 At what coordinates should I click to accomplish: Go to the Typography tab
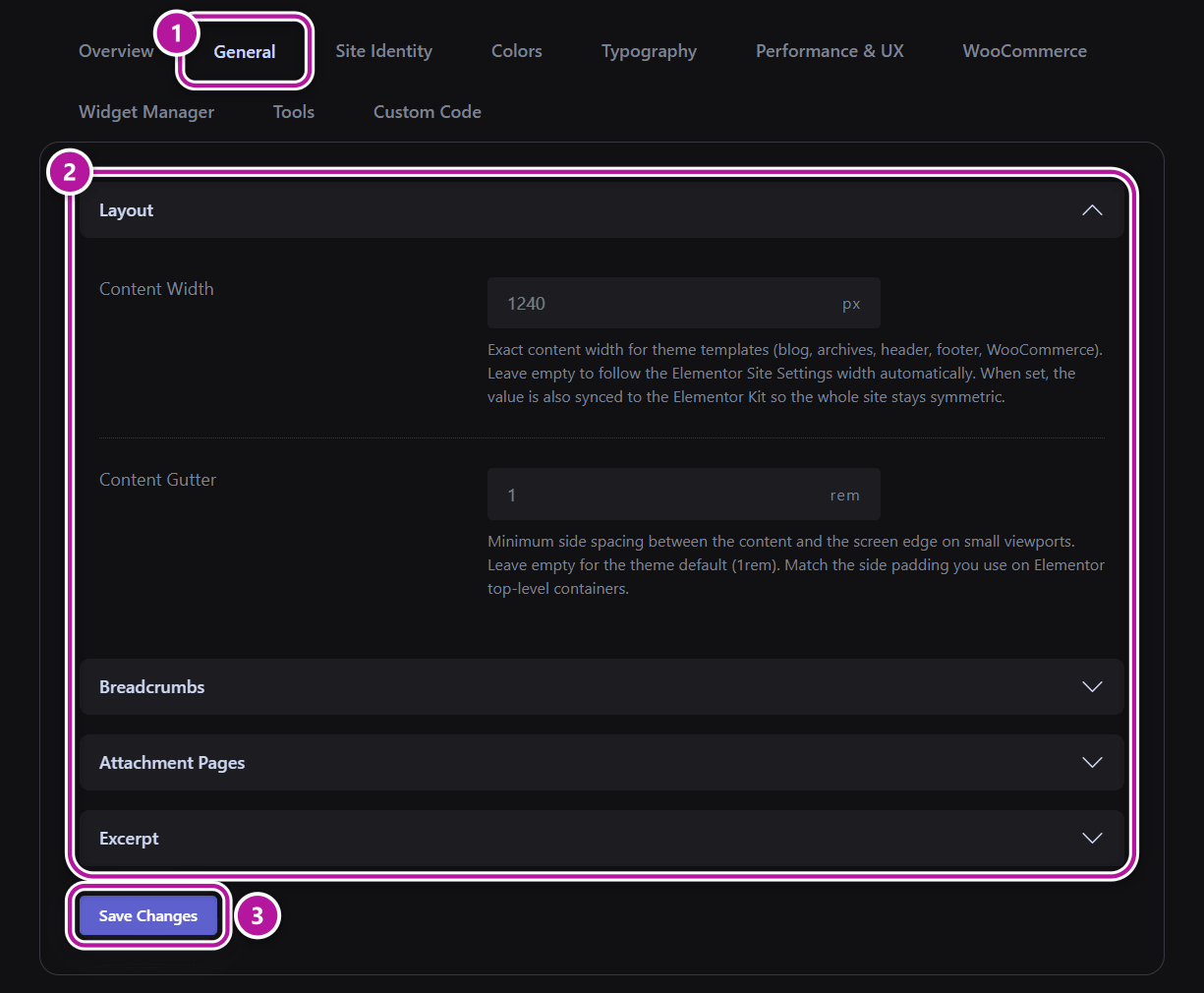[649, 51]
